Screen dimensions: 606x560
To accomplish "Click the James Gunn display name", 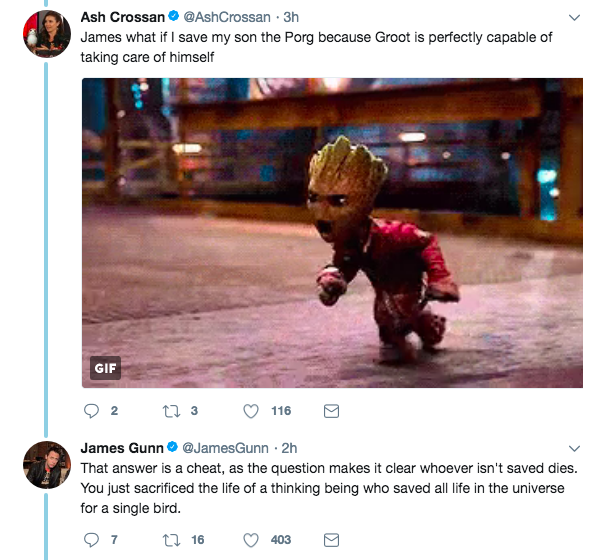I will [120, 446].
